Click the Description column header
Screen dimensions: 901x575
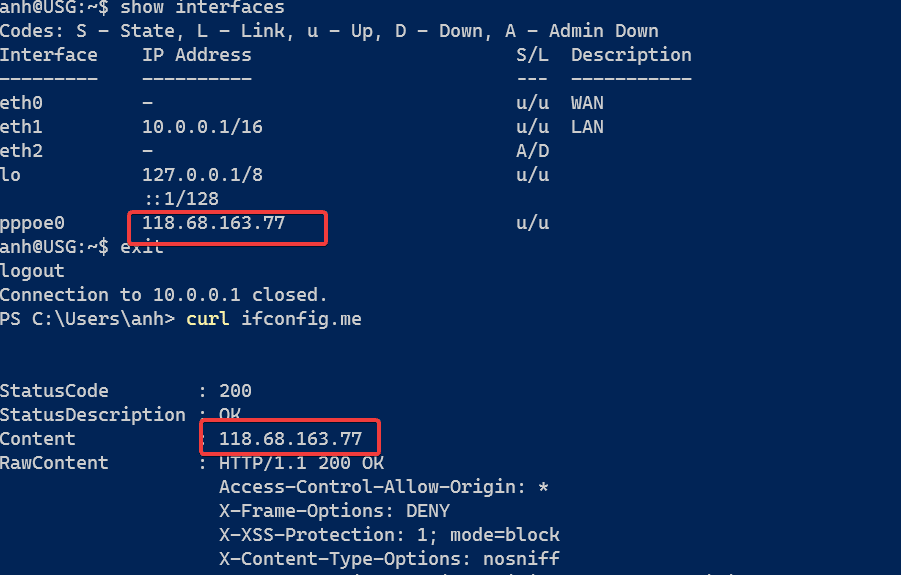tap(631, 55)
